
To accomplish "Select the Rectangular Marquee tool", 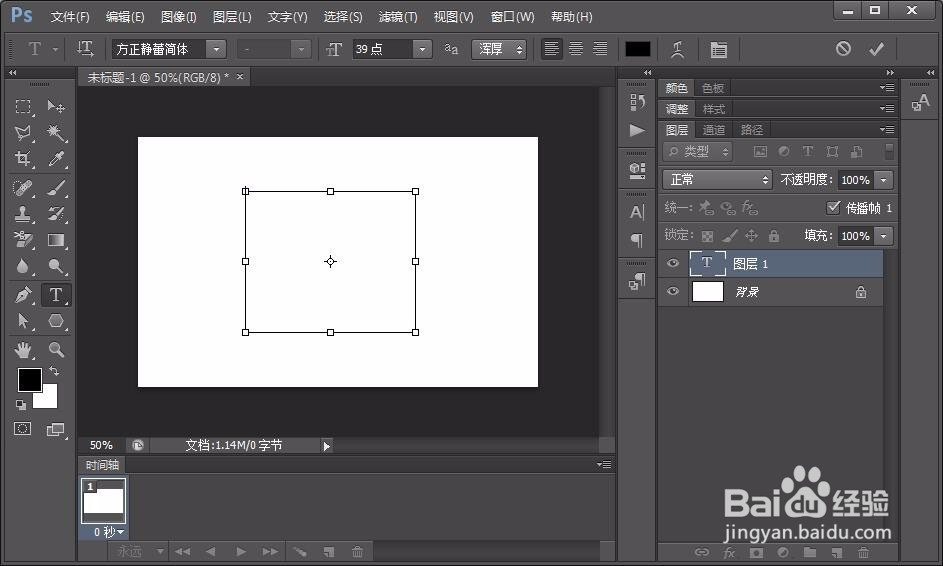I will point(23,107).
